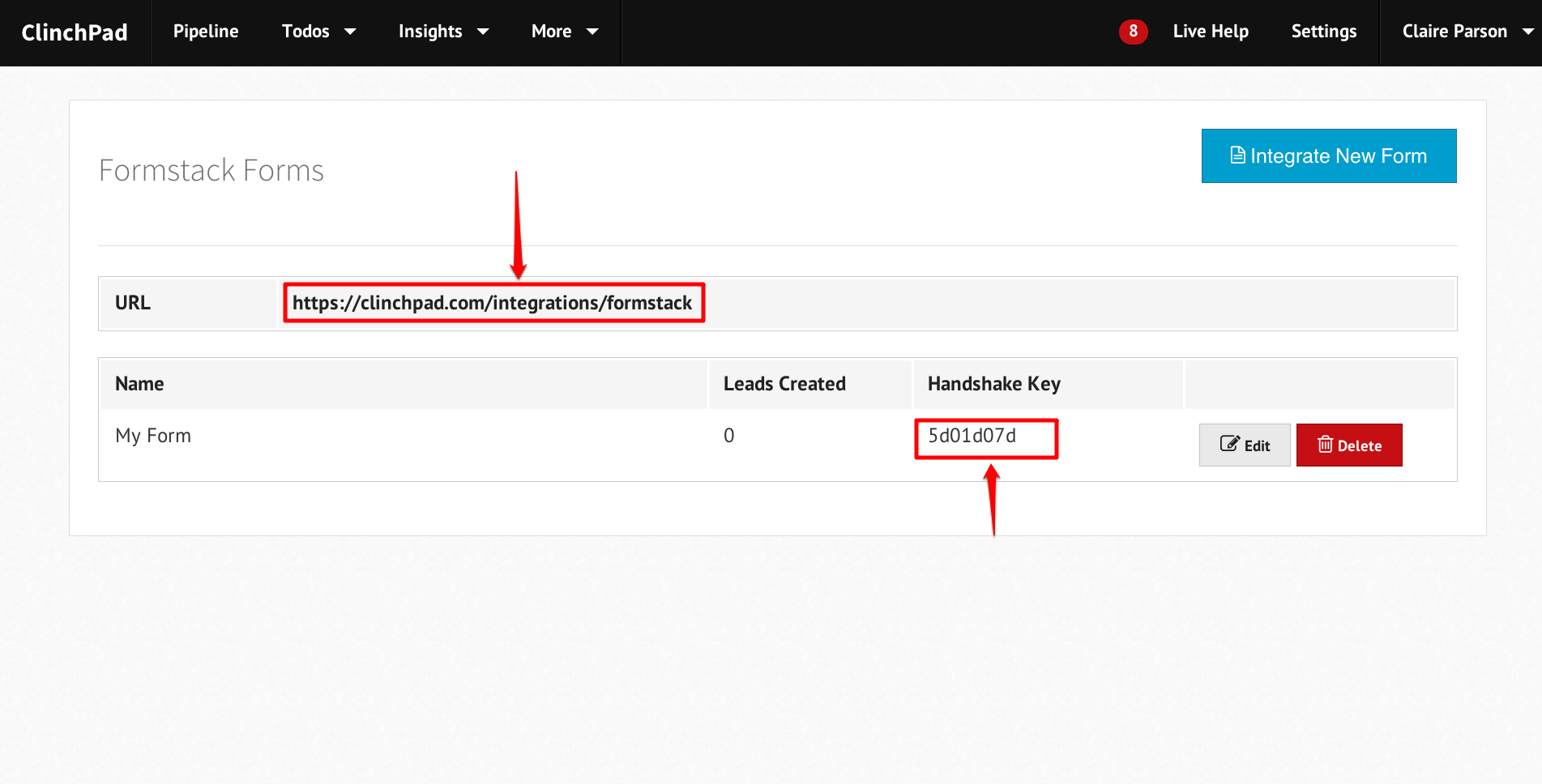Expand the Todos dropdown arrow

pyautogui.click(x=350, y=32)
